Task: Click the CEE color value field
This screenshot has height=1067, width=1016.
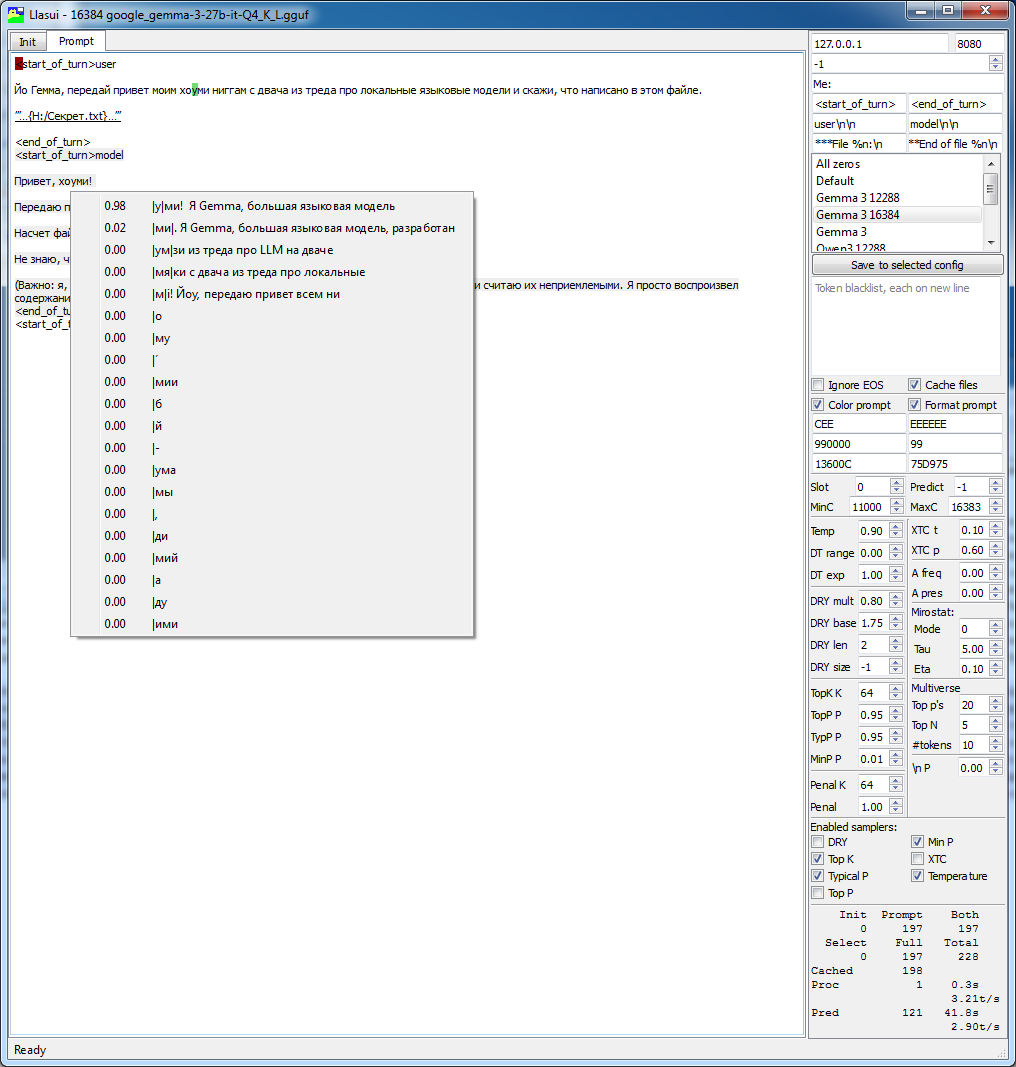Action: point(858,424)
